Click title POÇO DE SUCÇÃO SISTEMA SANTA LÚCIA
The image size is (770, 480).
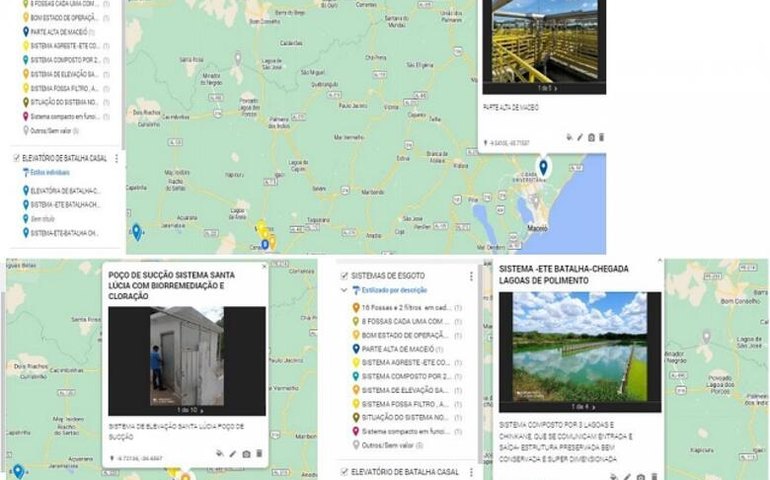pyautogui.click(x=171, y=285)
